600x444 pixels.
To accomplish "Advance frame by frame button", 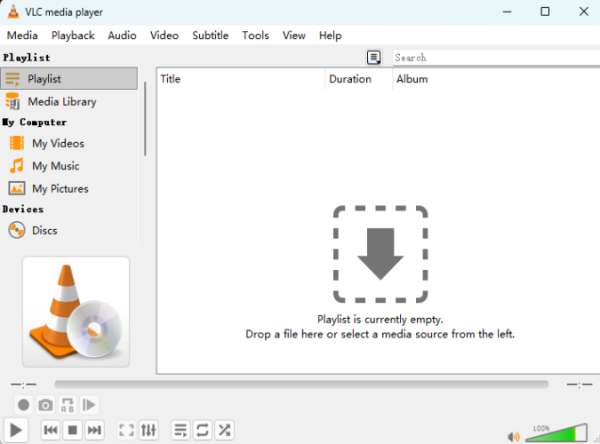I will click(x=89, y=405).
